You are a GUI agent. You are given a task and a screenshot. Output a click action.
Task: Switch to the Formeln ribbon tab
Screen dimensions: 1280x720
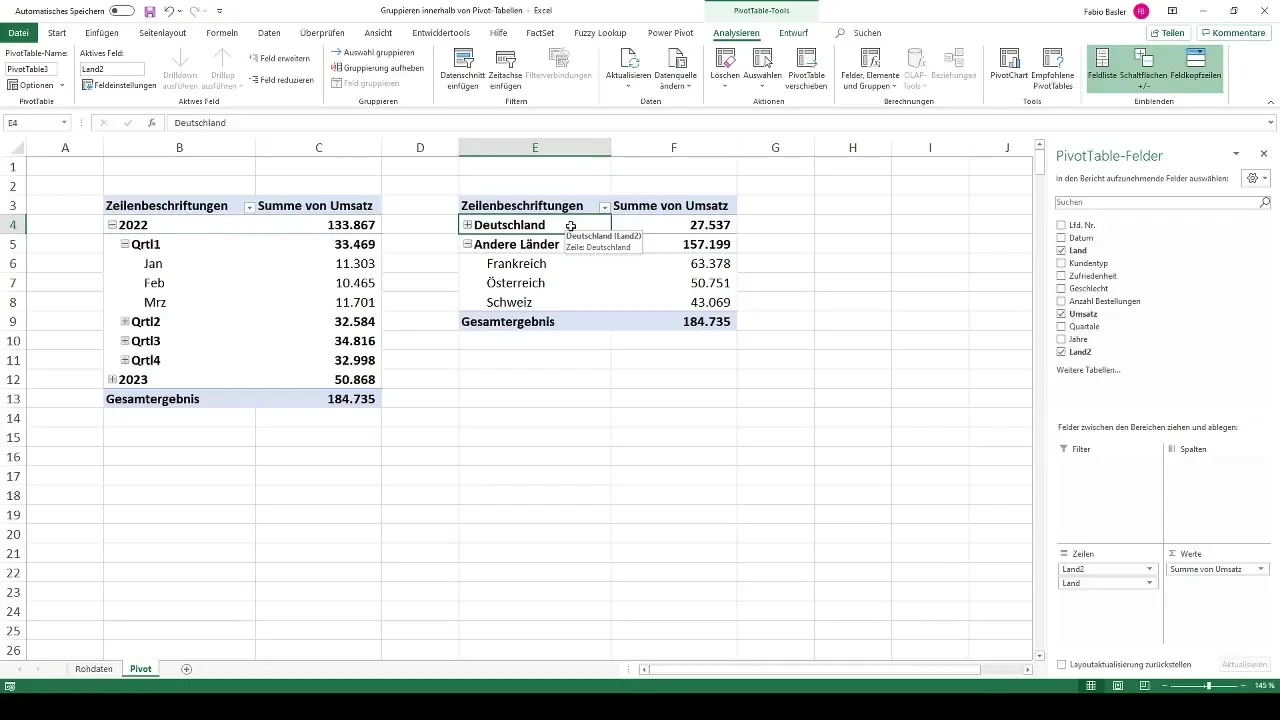pyautogui.click(x=222, y=33)
